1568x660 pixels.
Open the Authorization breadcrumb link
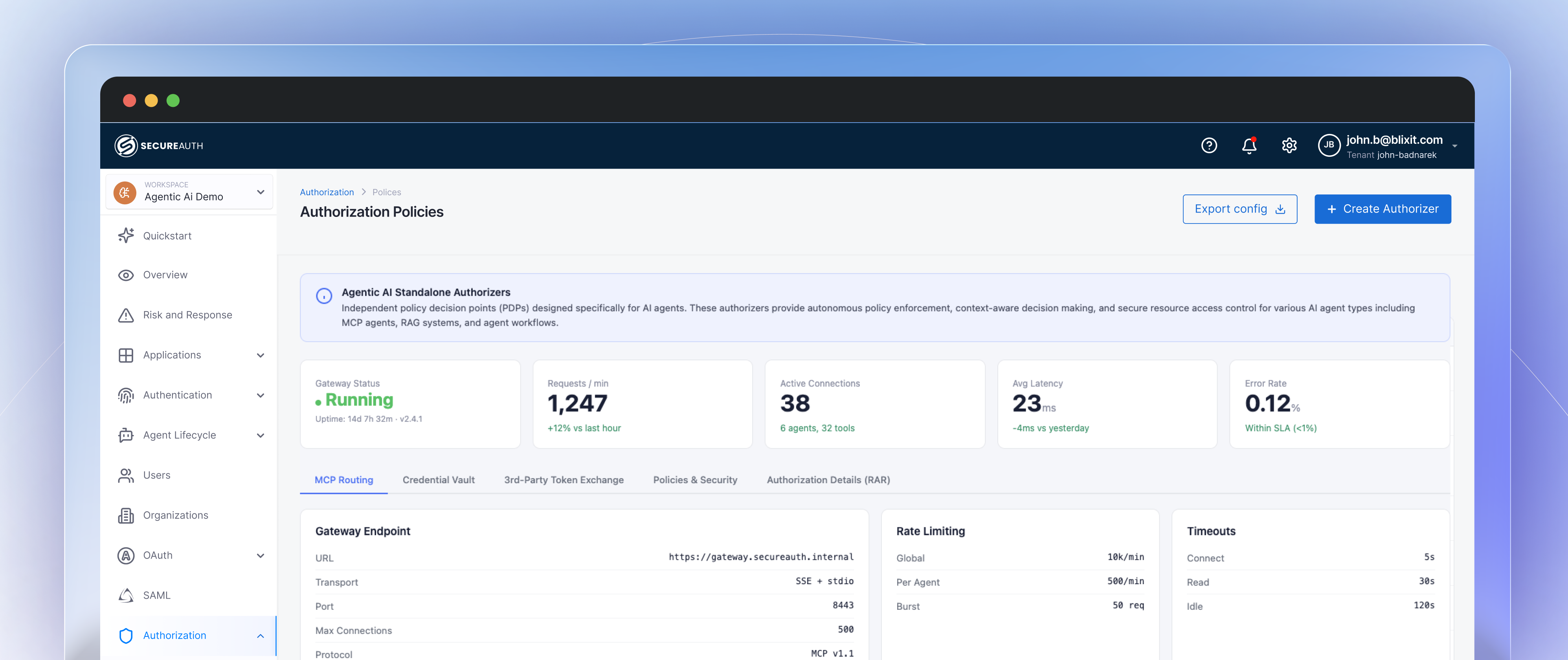pos(326,192)
